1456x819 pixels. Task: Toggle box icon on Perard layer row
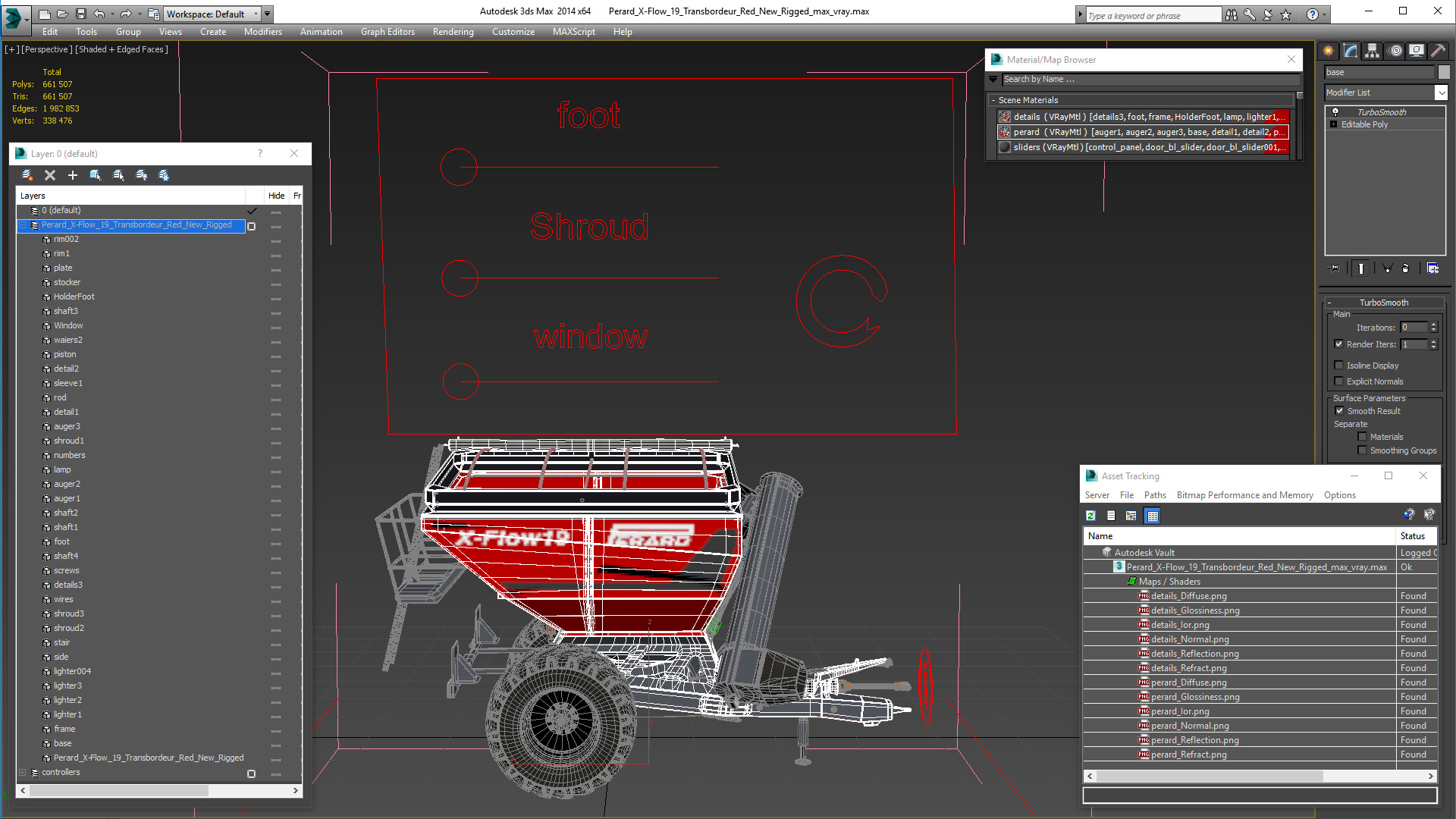point(252,226)
